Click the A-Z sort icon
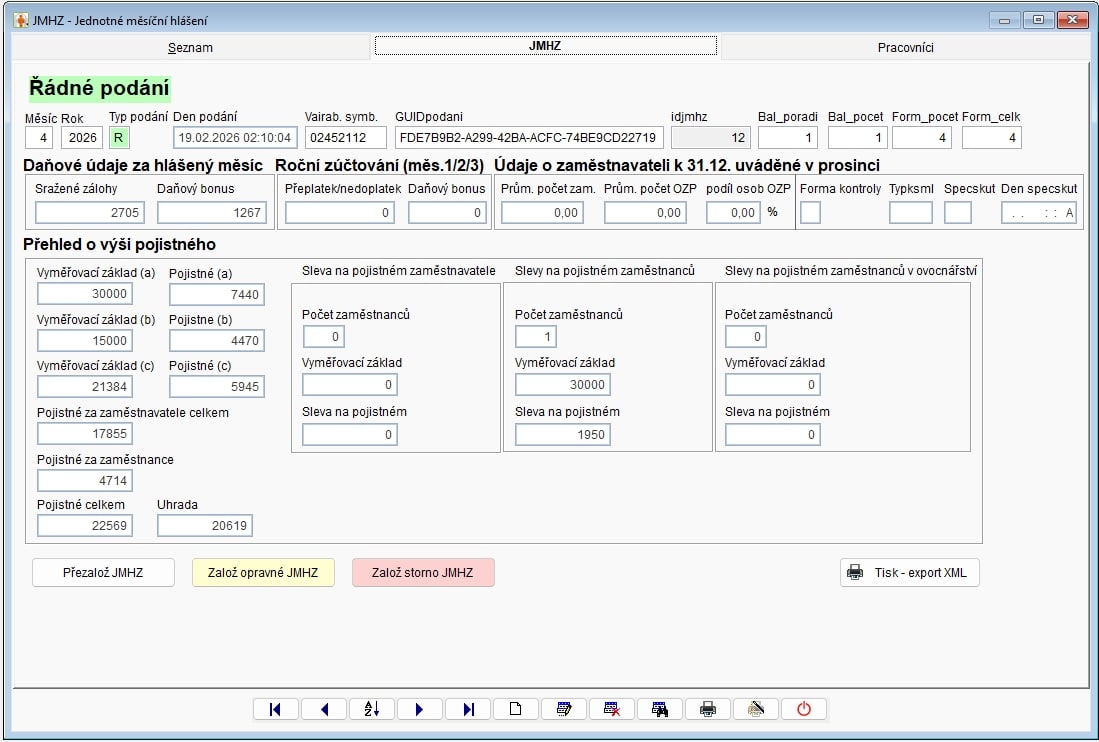Screen dimensions: 1099x742 pyautogui.click(x=372, y=709)
